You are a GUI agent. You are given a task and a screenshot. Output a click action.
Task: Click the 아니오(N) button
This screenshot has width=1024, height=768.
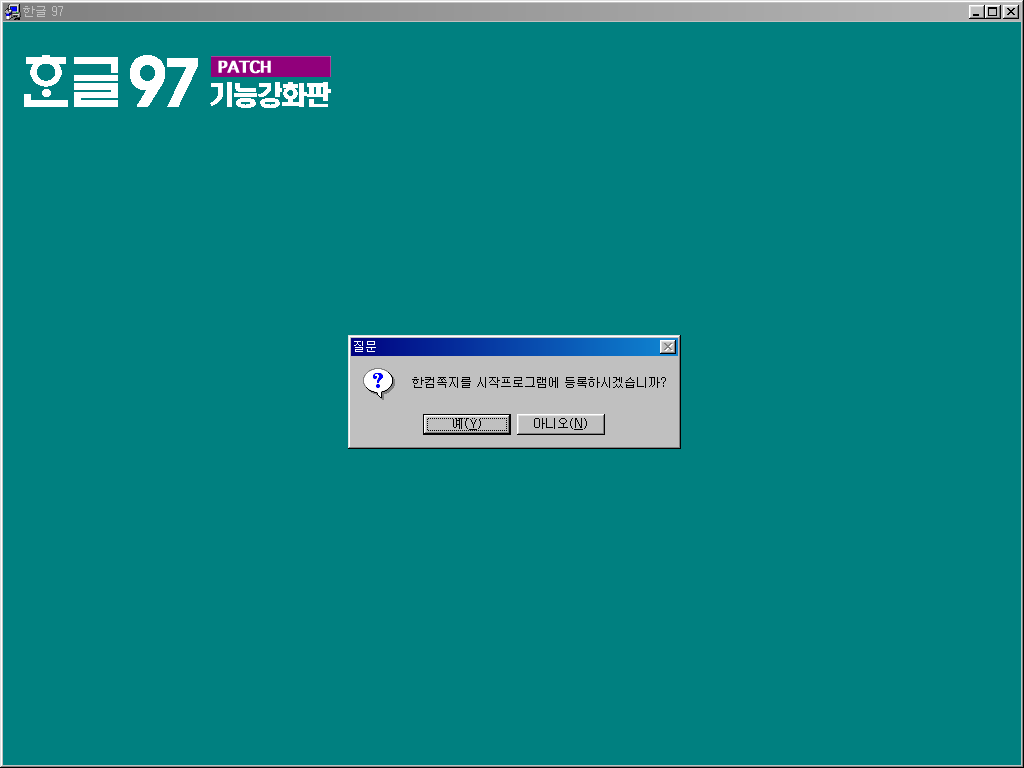(x=560, y=424)
